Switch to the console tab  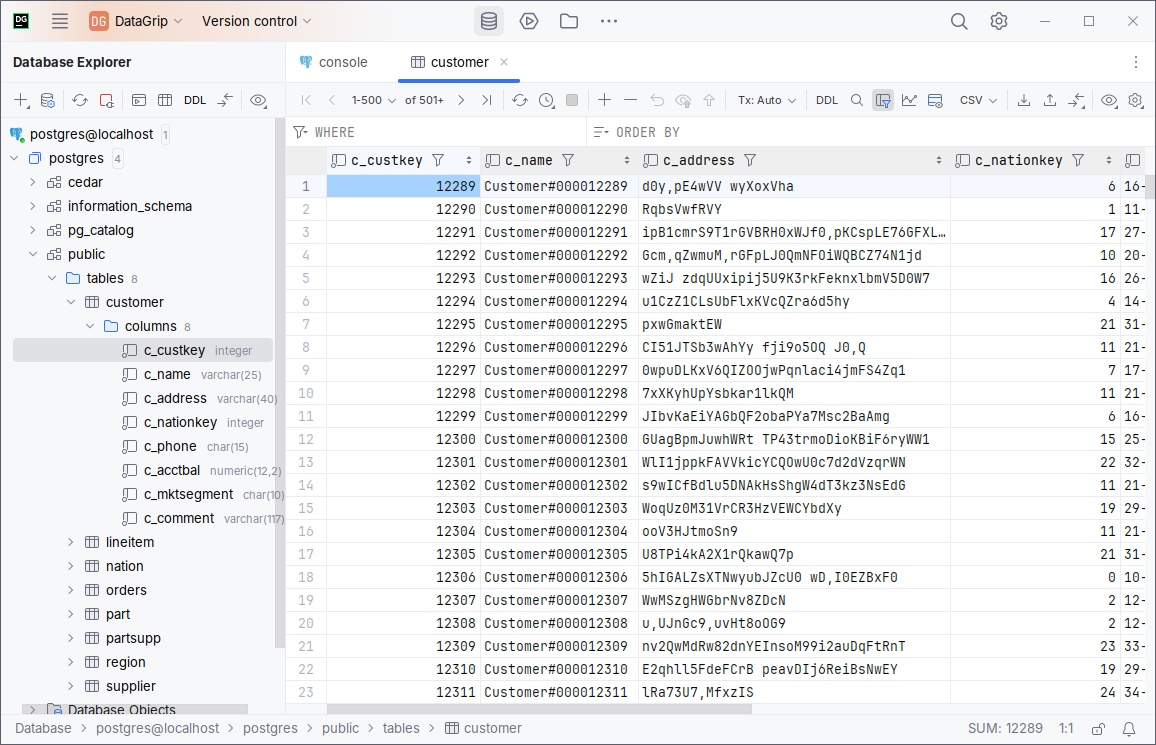(x=333, y=62)
